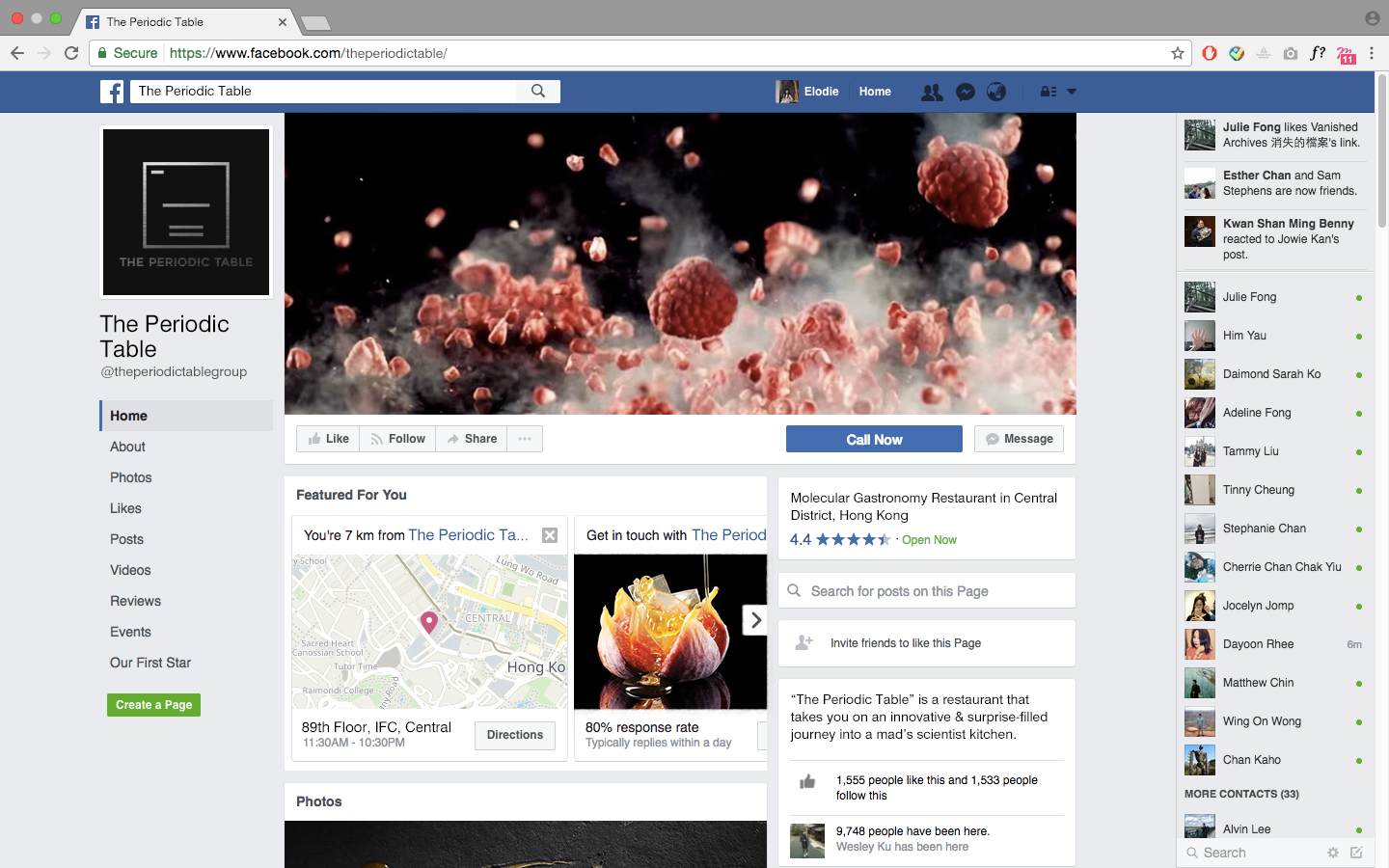Close the map card with X
This screenshot has height=868, width=1389.
550,535
